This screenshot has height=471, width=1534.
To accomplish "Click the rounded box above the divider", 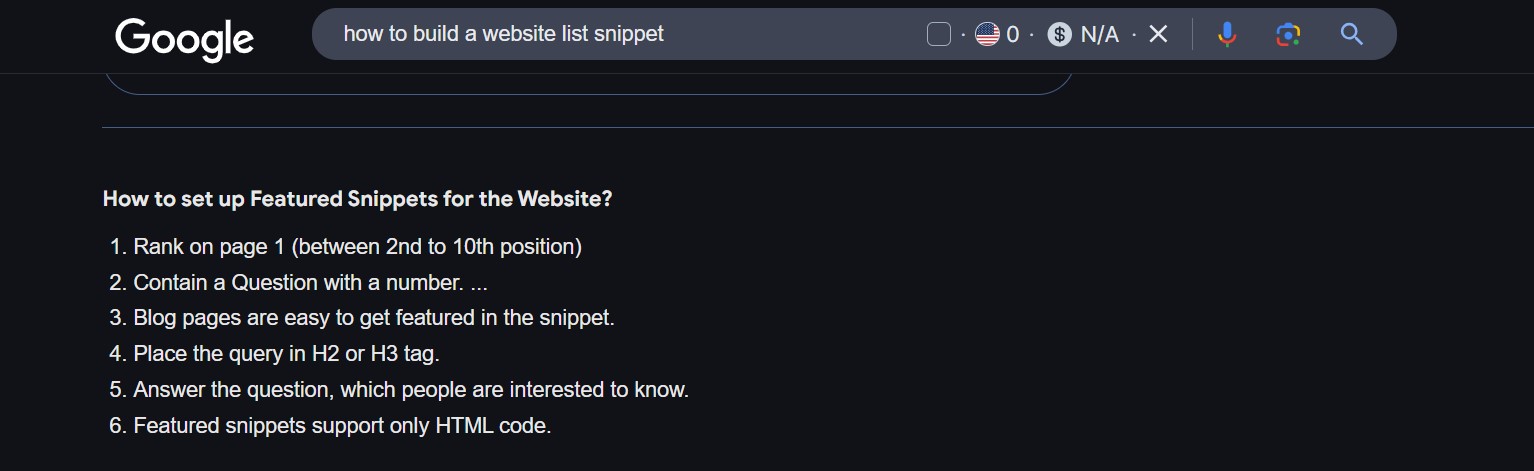I will 588,83.
